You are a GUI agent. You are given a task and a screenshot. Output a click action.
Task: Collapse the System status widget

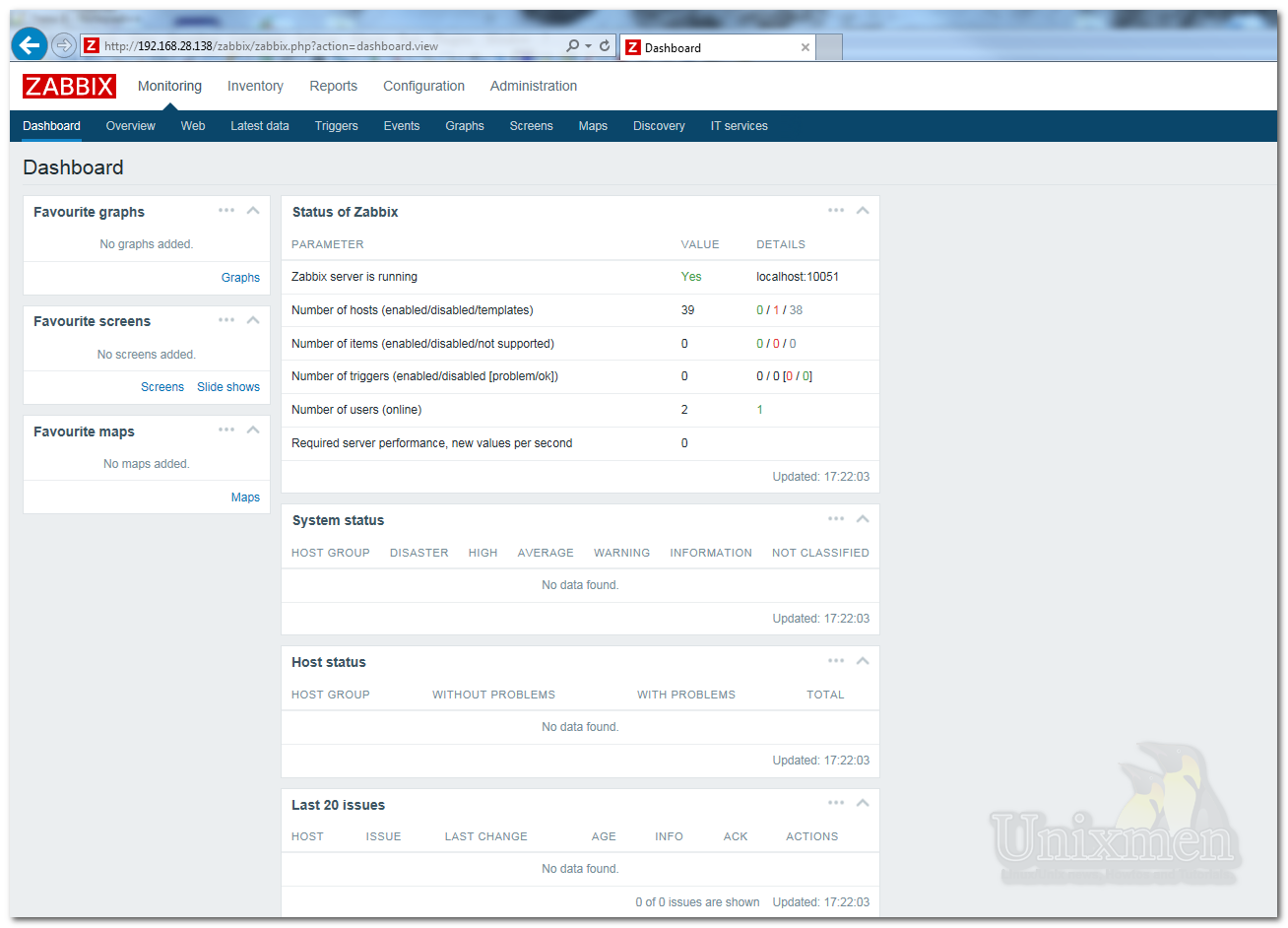coord(863,518)
